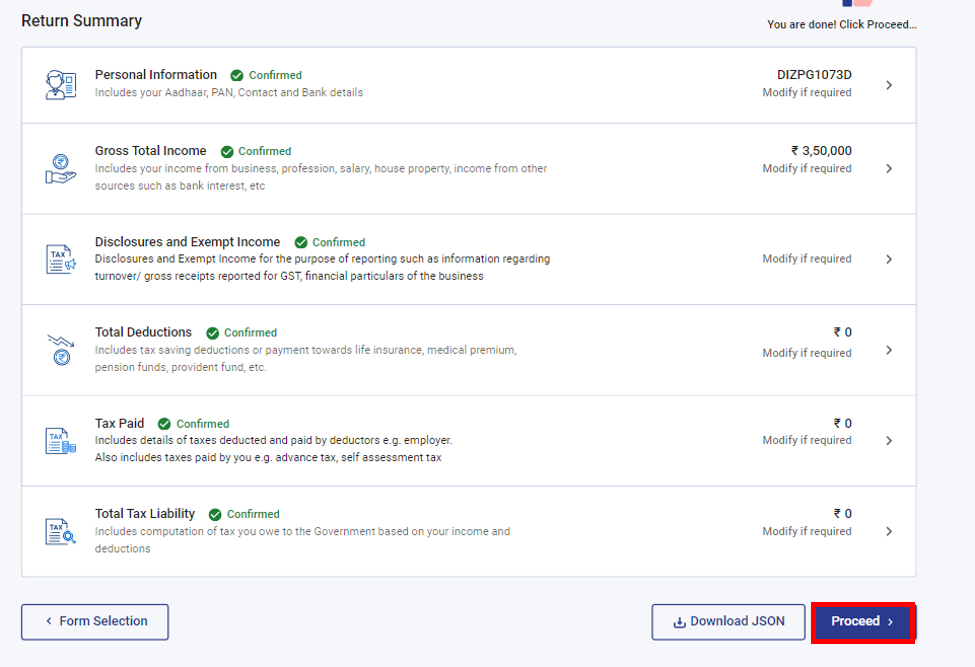Expand Personal Information with right chevron
The width and height of the screenshot is (975, 667).
[889, 85]
